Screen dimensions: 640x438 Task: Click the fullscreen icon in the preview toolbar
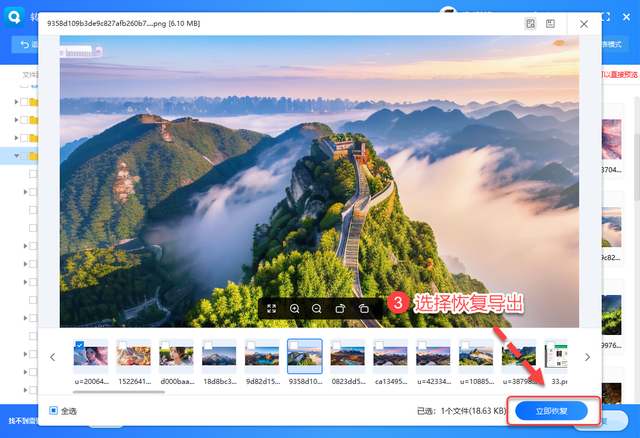tap(271, 309)
